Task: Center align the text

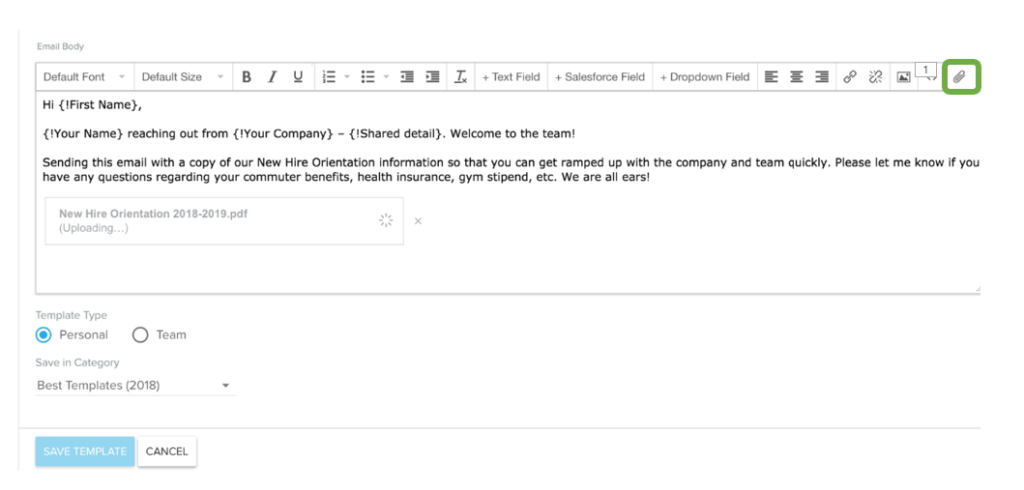Action: 797,77
